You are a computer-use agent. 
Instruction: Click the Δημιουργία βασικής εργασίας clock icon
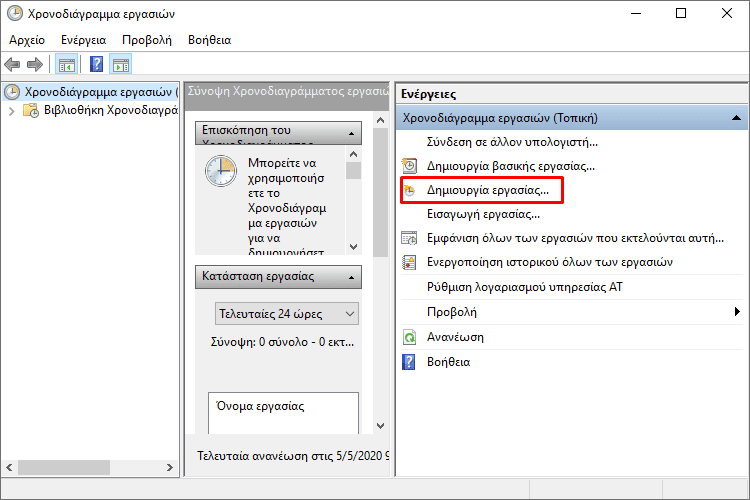pos(409,166)
